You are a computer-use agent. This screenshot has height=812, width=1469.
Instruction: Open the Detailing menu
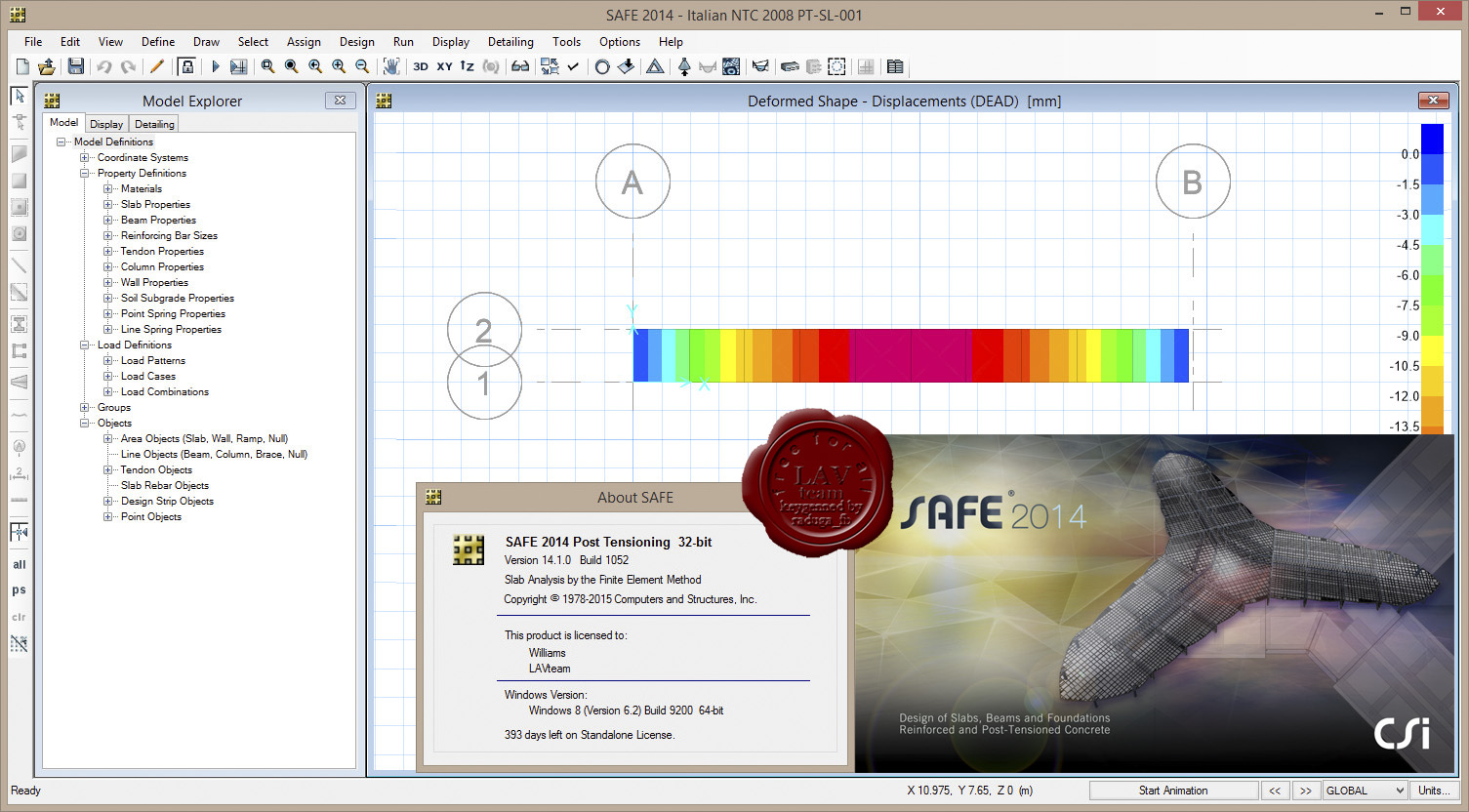(x=510, y=42)
